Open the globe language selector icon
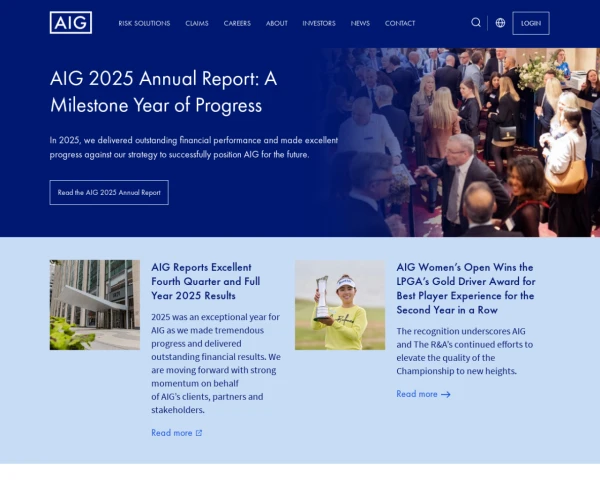This screenshot has height=480, width=600. 500,23
